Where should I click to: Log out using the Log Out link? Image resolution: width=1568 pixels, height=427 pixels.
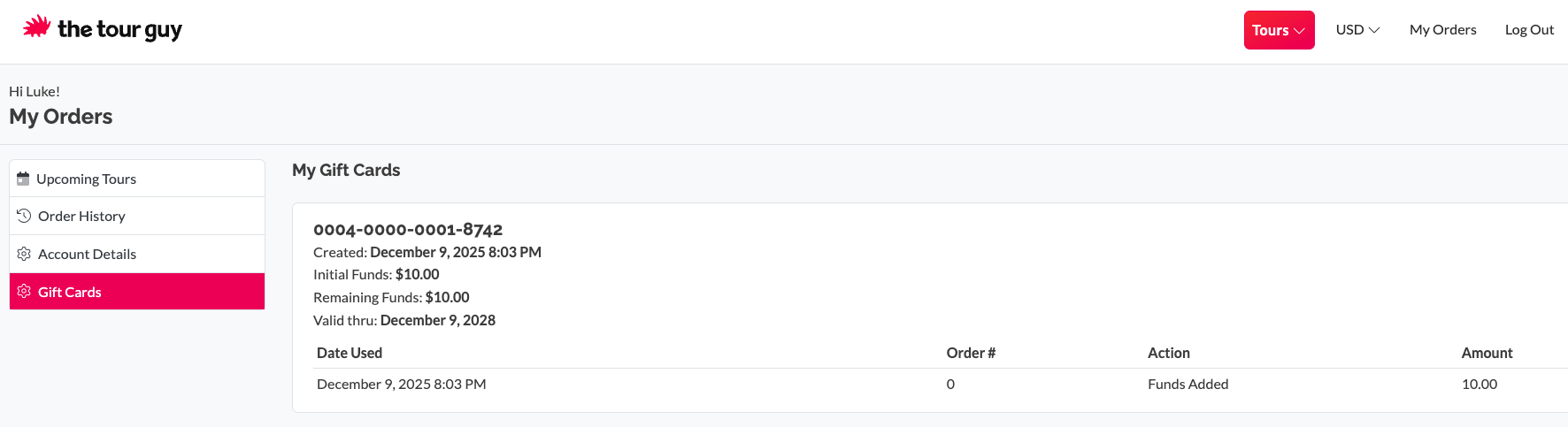tap(1529, 30)
